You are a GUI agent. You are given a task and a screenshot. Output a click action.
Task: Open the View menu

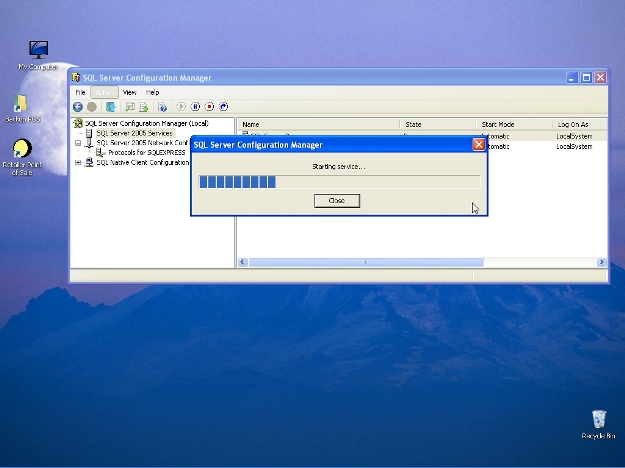129,92
